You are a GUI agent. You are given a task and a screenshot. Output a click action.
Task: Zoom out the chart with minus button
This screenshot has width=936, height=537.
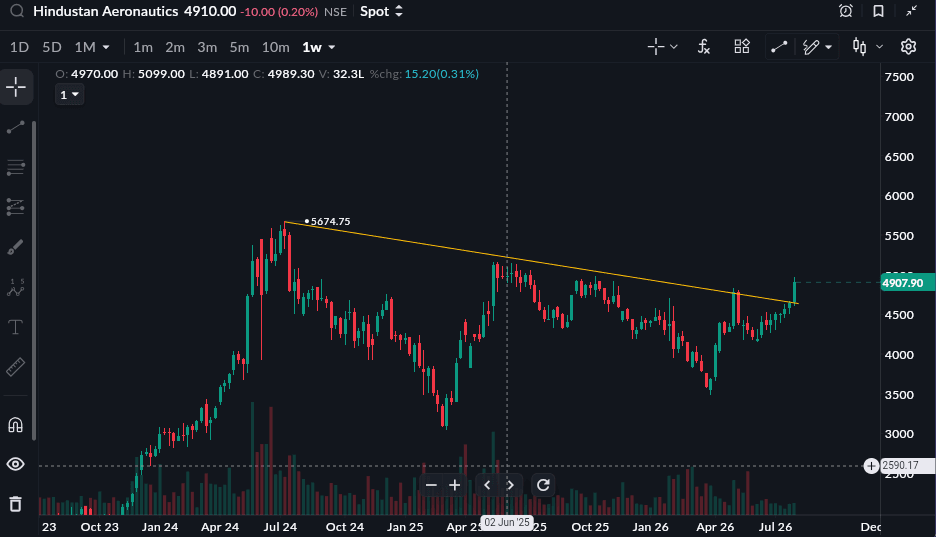[432, 485]
